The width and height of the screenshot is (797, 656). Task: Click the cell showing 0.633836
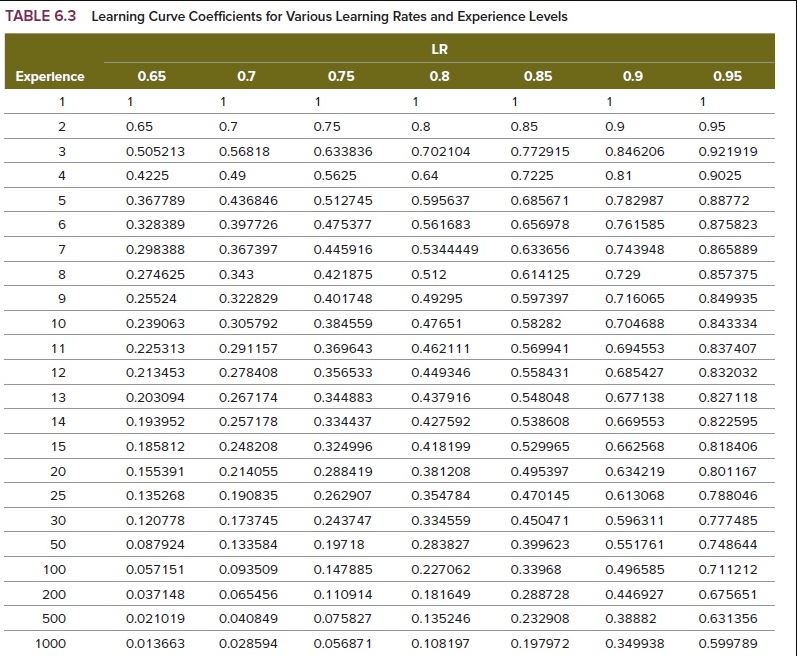(343, 151)
